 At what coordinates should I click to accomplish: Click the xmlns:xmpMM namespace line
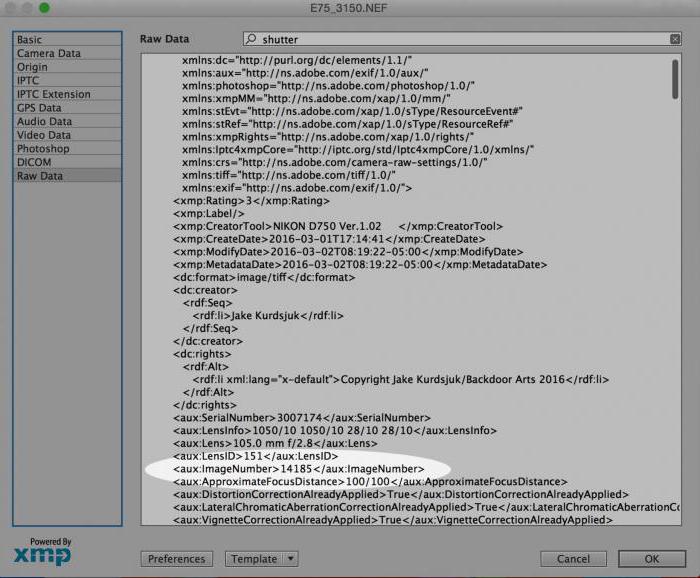click(x=316, y=99)
